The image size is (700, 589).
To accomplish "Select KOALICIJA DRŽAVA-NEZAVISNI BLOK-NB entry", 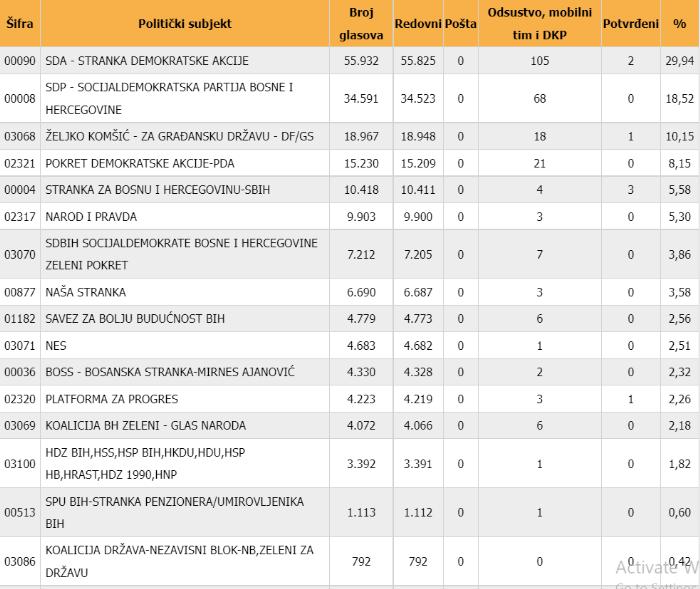I will click(x=179, y=561).
